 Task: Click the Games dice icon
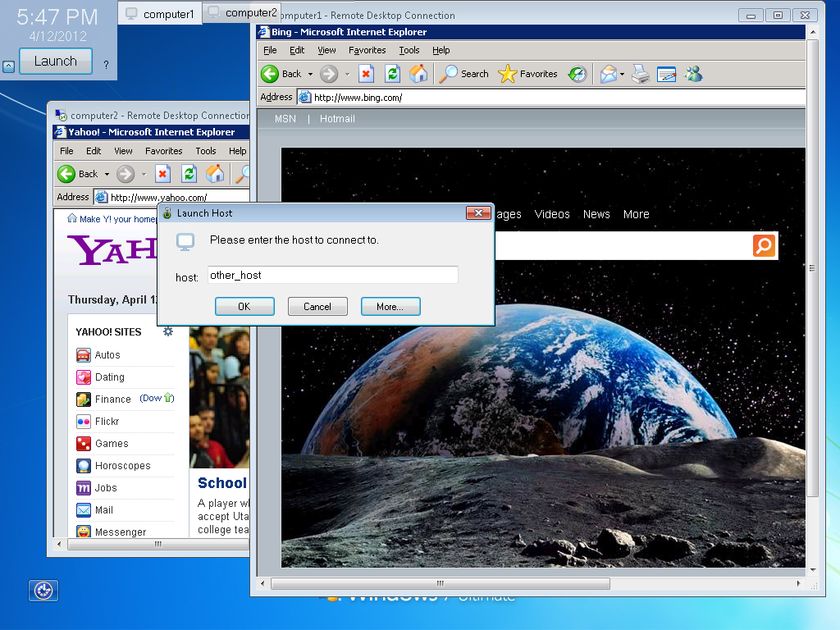pyautogui.click(x=83, y=444)
